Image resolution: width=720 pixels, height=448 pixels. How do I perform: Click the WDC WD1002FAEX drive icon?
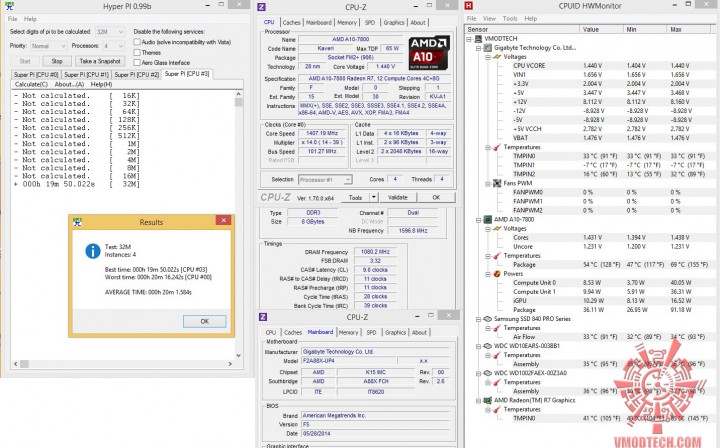488,373
